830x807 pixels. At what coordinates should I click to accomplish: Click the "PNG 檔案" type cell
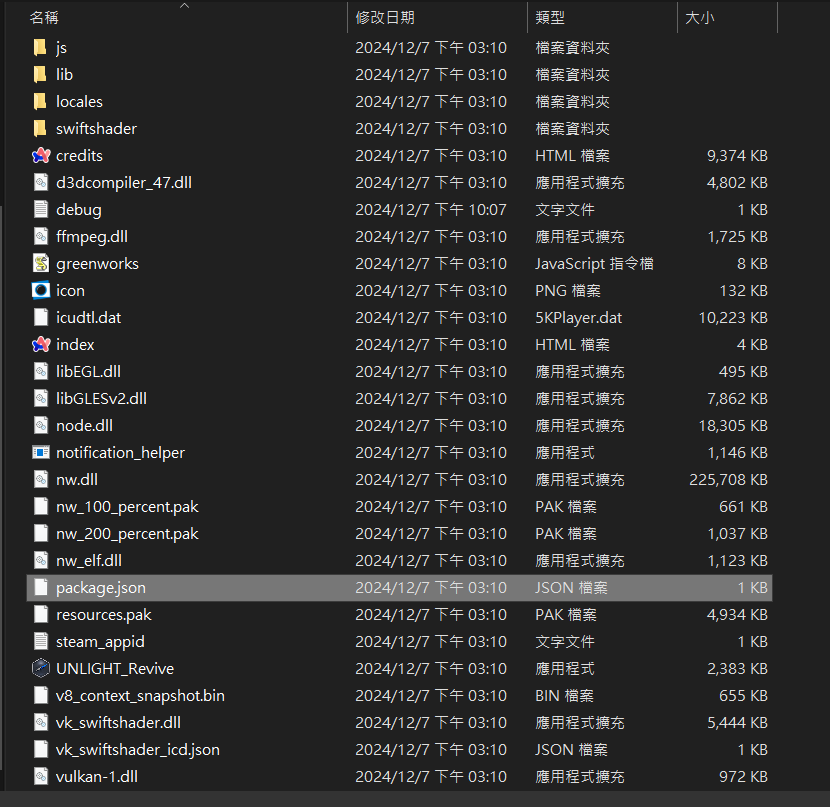click(567, 291)
